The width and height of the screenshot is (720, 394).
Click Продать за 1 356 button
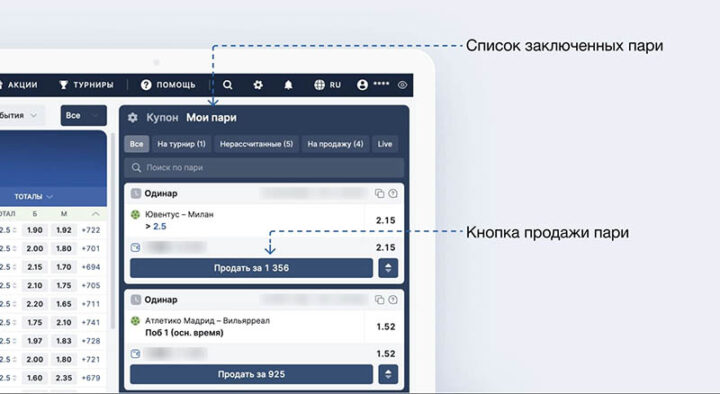[251, 268]
